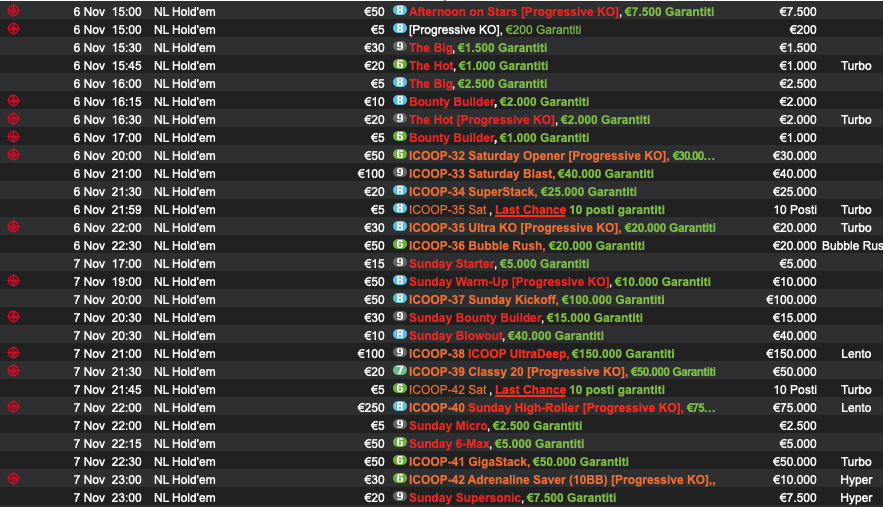Click the target icon next to ICOOP-40 Sunday High-Roller
Image resolution: width=883 pixels, height=507 pixels.
(14, 407)
